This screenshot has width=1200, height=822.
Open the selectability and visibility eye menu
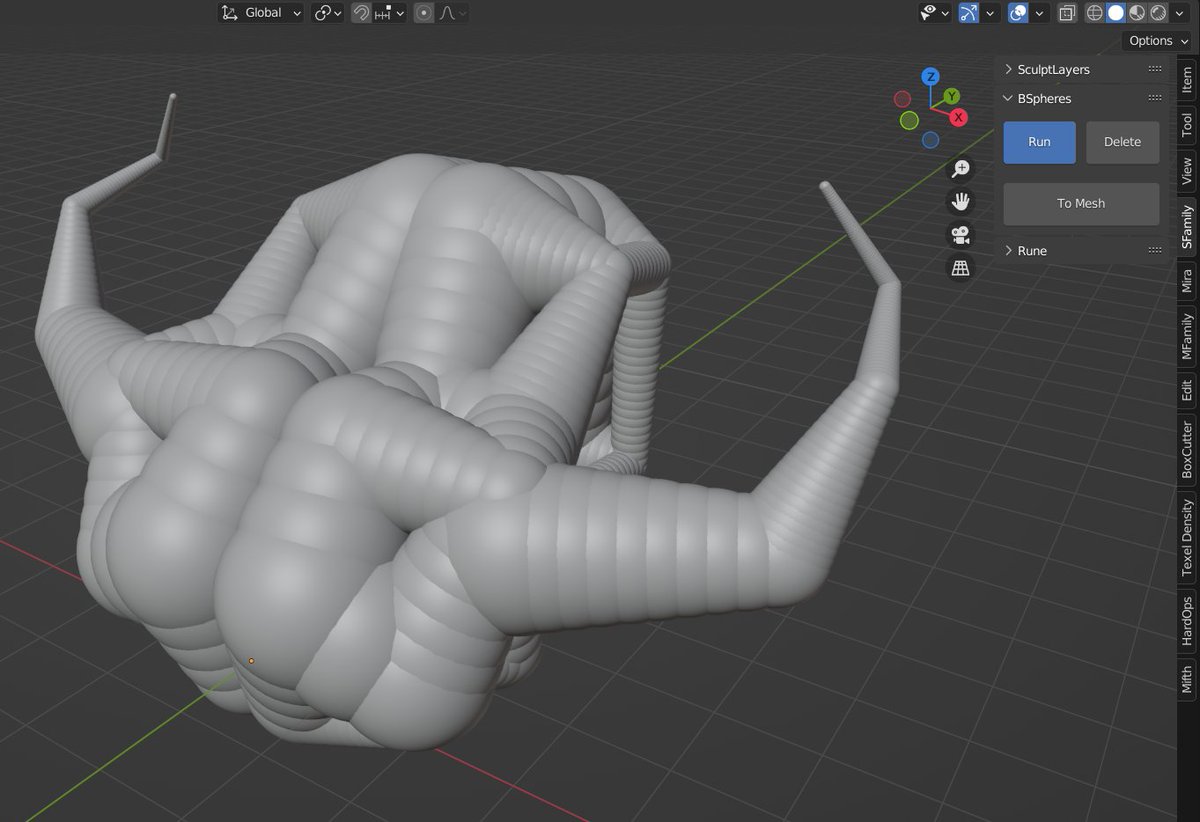pos(935,13)
